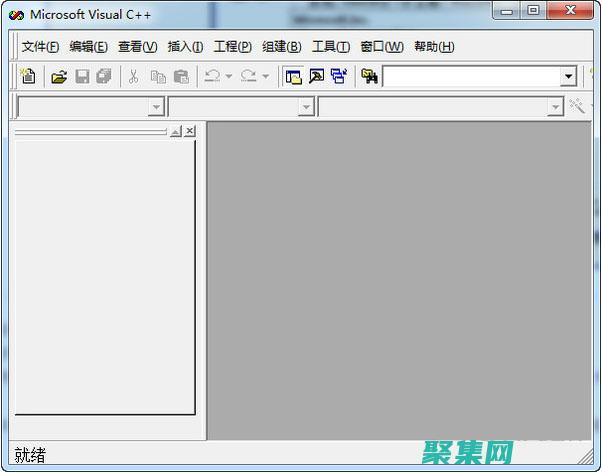Image resolution: width=602 pixels, height=474 pixels.
Task: Click the New Text File icon
Action: [x=28, y=76]
